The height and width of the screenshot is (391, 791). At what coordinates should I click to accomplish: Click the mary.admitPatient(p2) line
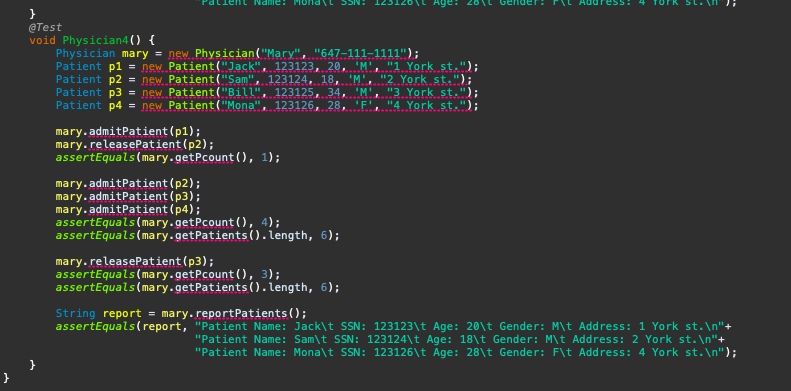[x=128, y=184]
